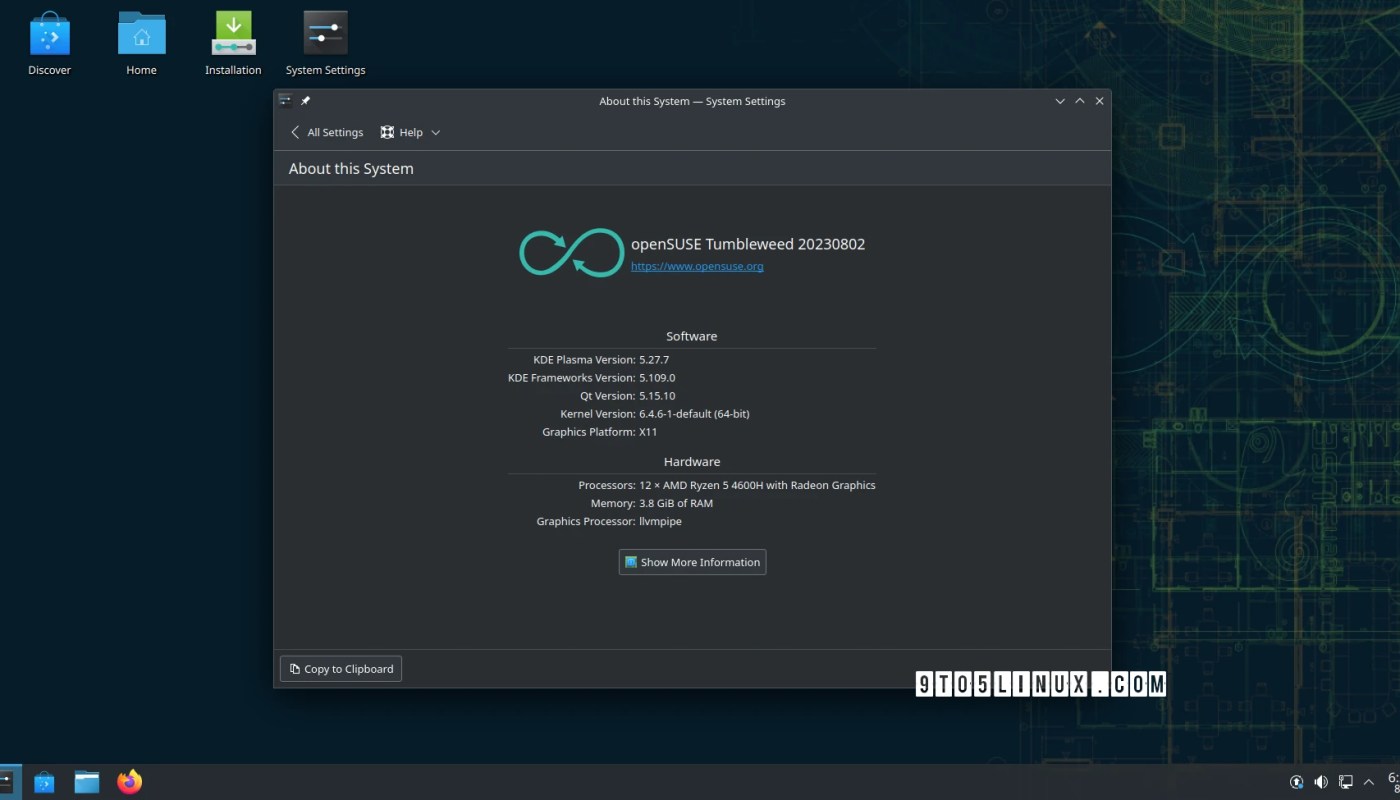Open the audio volume tray icon
Screen dimensions: 1400x800
(1321, 782)
